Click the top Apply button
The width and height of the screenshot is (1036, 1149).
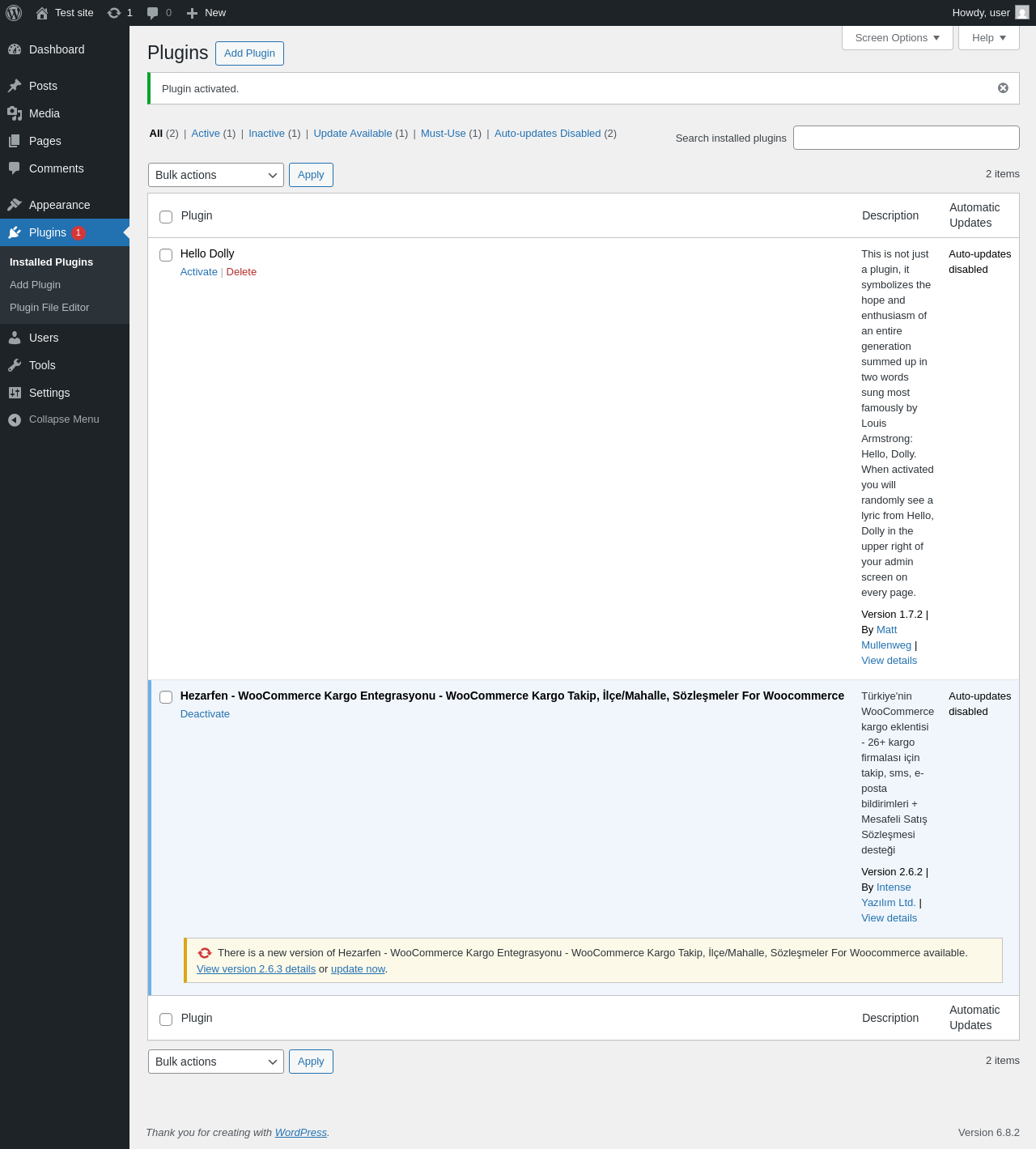[x=311, y=175]
